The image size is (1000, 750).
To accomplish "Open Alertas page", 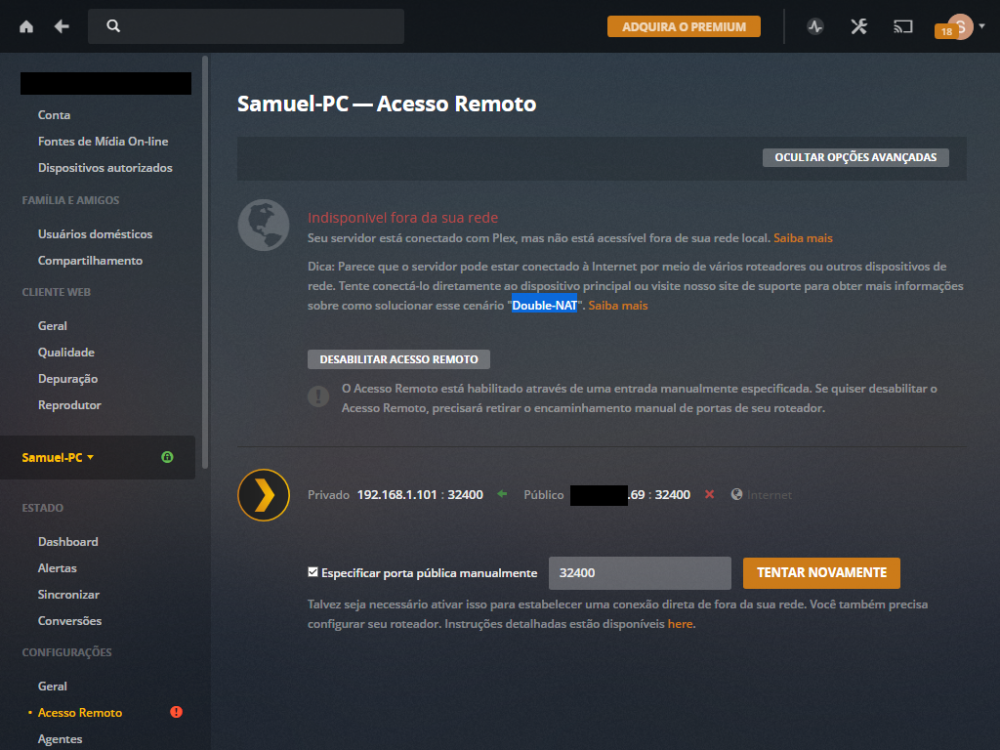I will click(57, 568).
